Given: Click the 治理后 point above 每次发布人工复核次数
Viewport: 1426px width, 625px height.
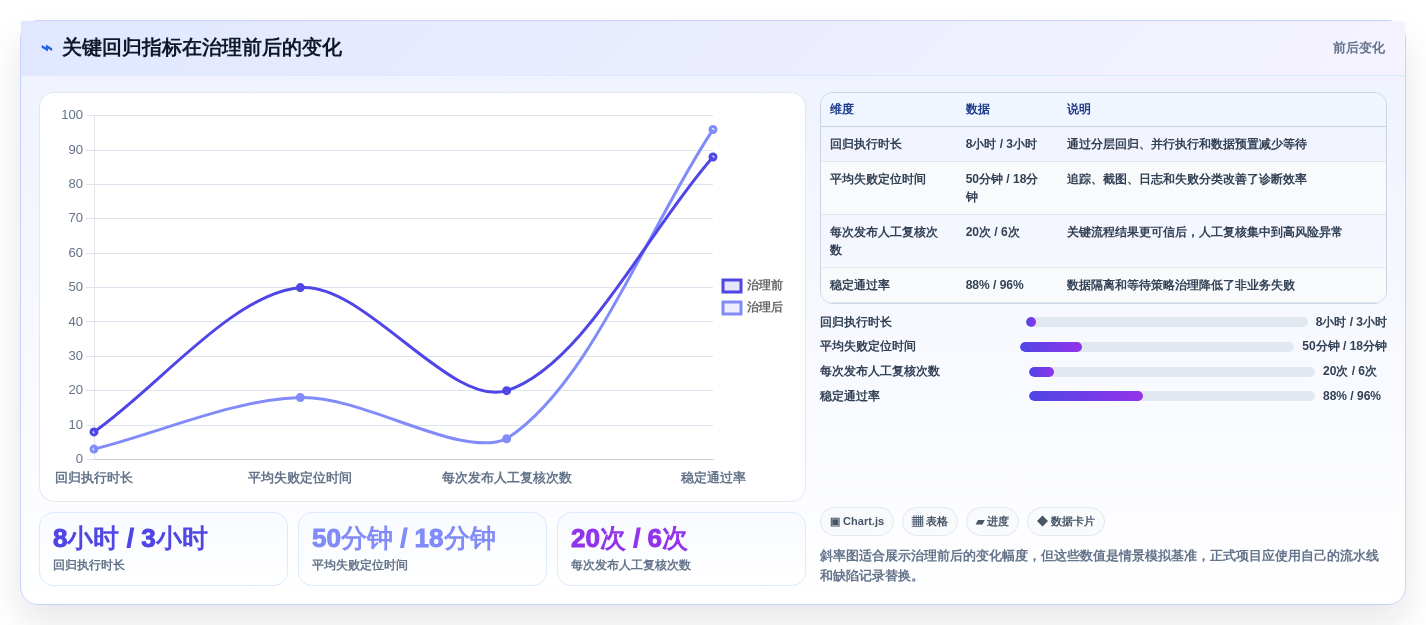Looking at the screenshot, I should tap(507, 438).
